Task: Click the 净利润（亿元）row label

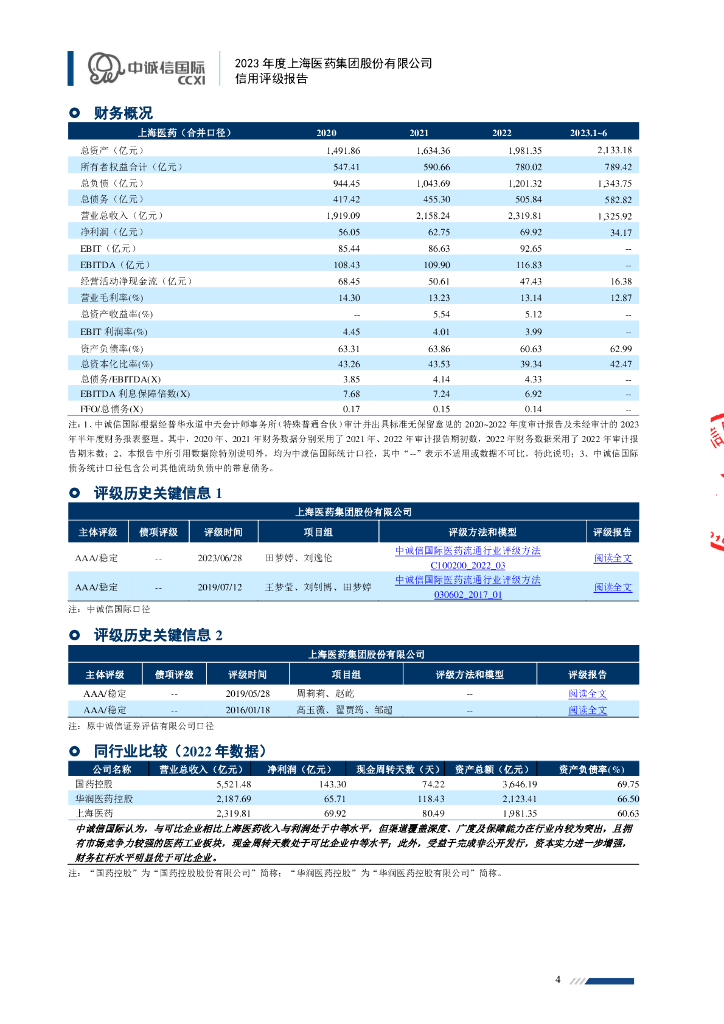Action: click(x=112, y=232)
